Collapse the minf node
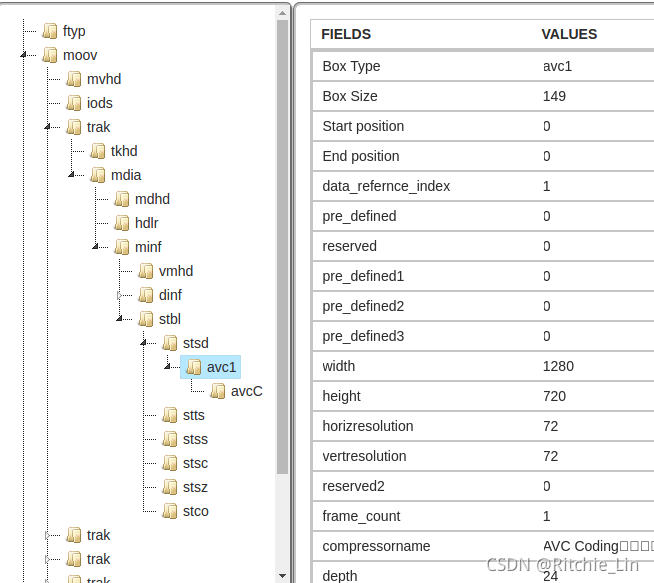 click(95, 247)
